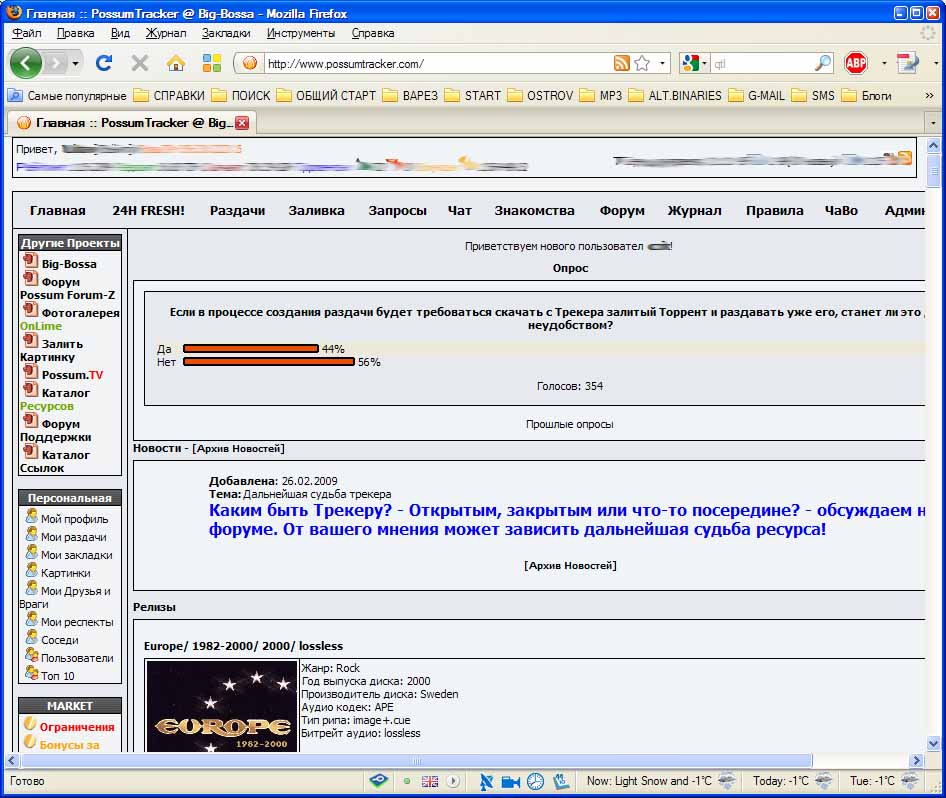Open the Топ 10 sidebar link
Viewport: 946px width, 798px height.
tap(57, 676)
